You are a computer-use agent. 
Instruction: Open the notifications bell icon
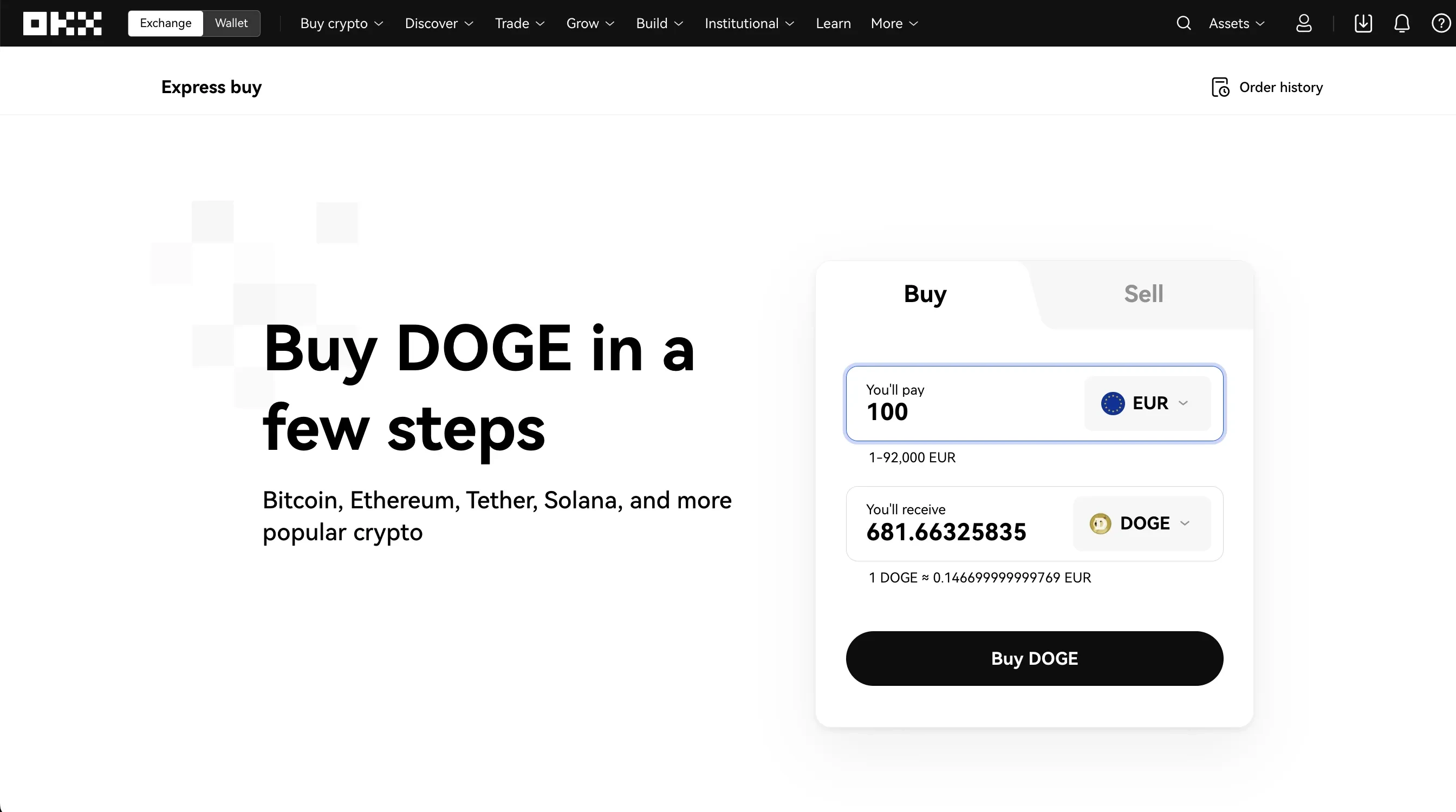click(1402, 23)
